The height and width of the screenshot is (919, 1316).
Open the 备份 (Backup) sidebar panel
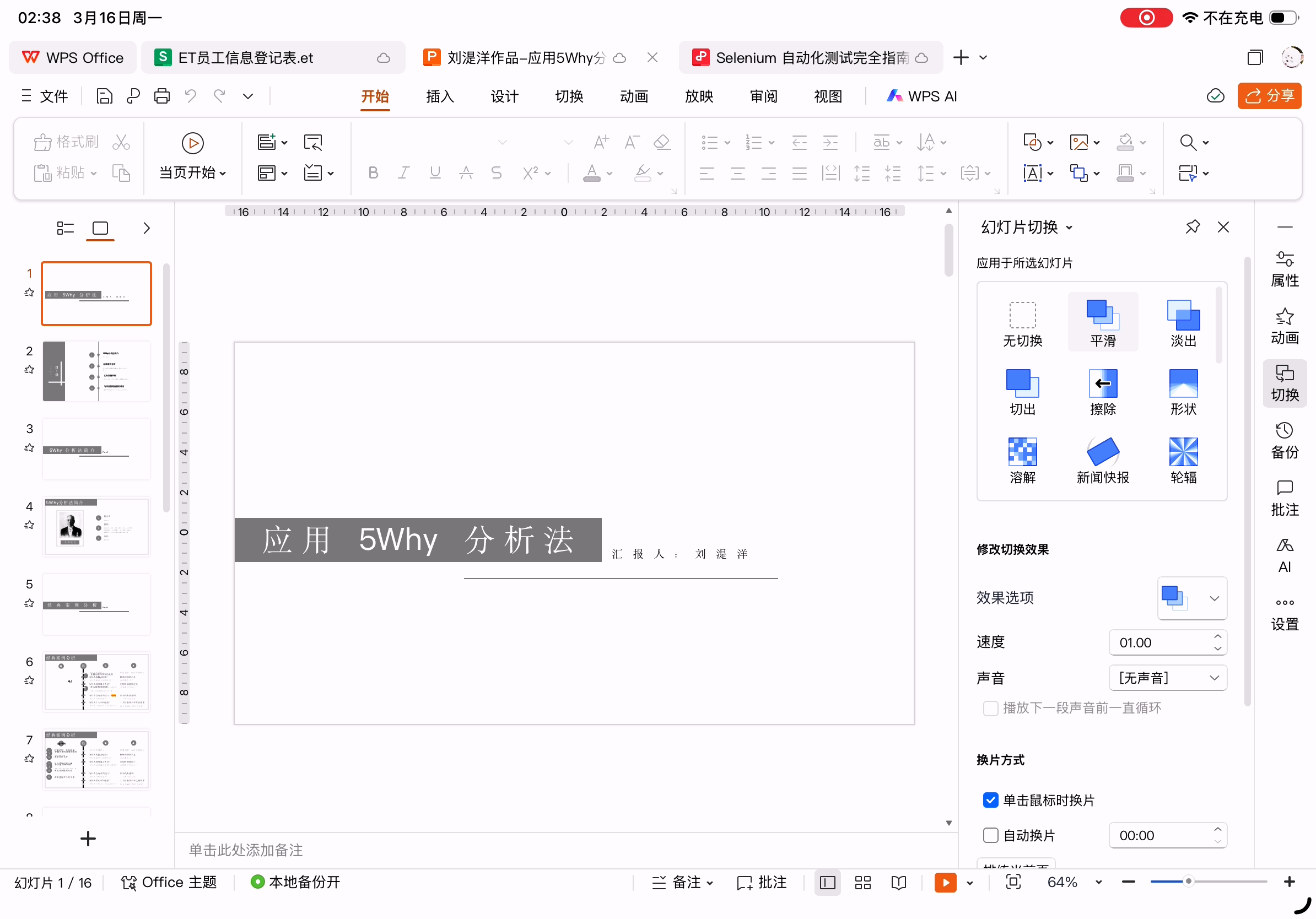(x=1284, y=440)
